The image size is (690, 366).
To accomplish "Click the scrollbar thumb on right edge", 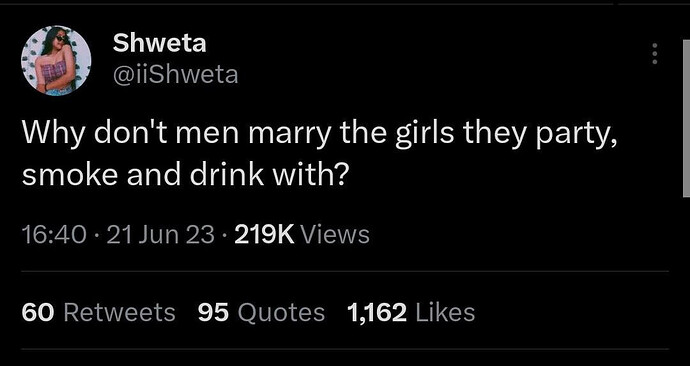I will point(686,118).
